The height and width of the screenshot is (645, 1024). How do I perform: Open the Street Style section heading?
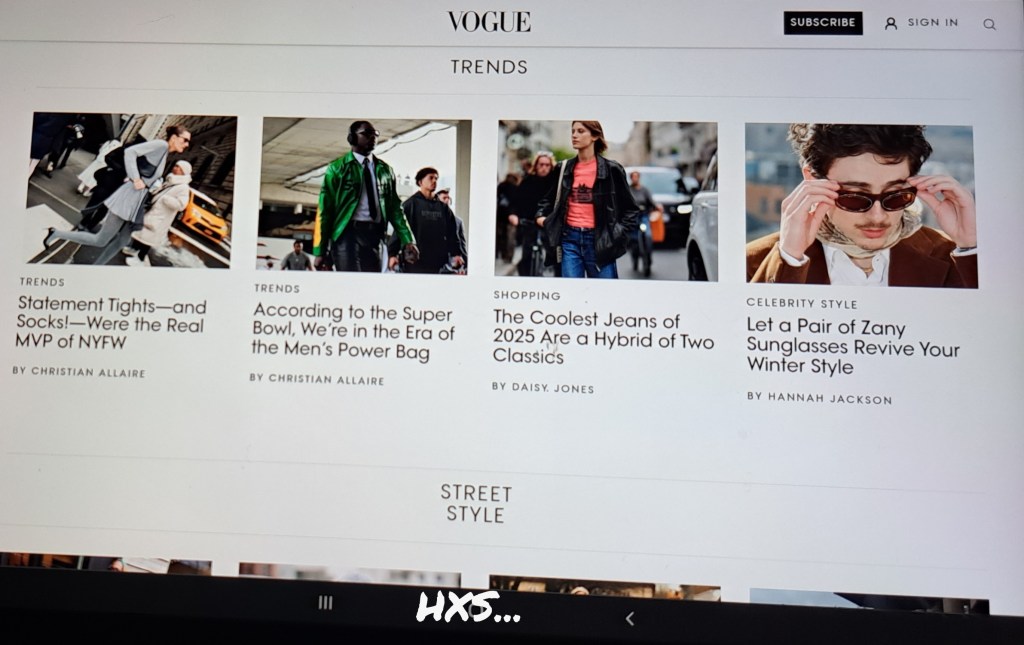pyautogui.click(x=476, y=503)
